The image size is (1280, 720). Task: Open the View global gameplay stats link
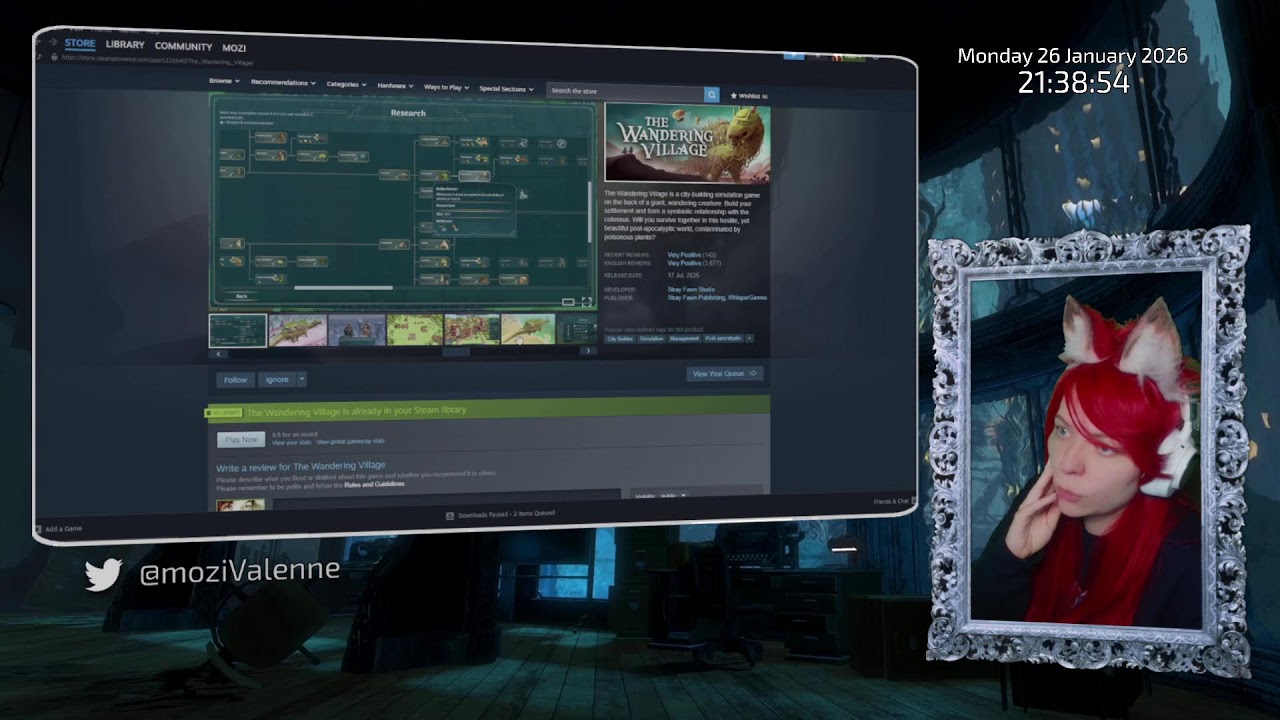point(351,441)
